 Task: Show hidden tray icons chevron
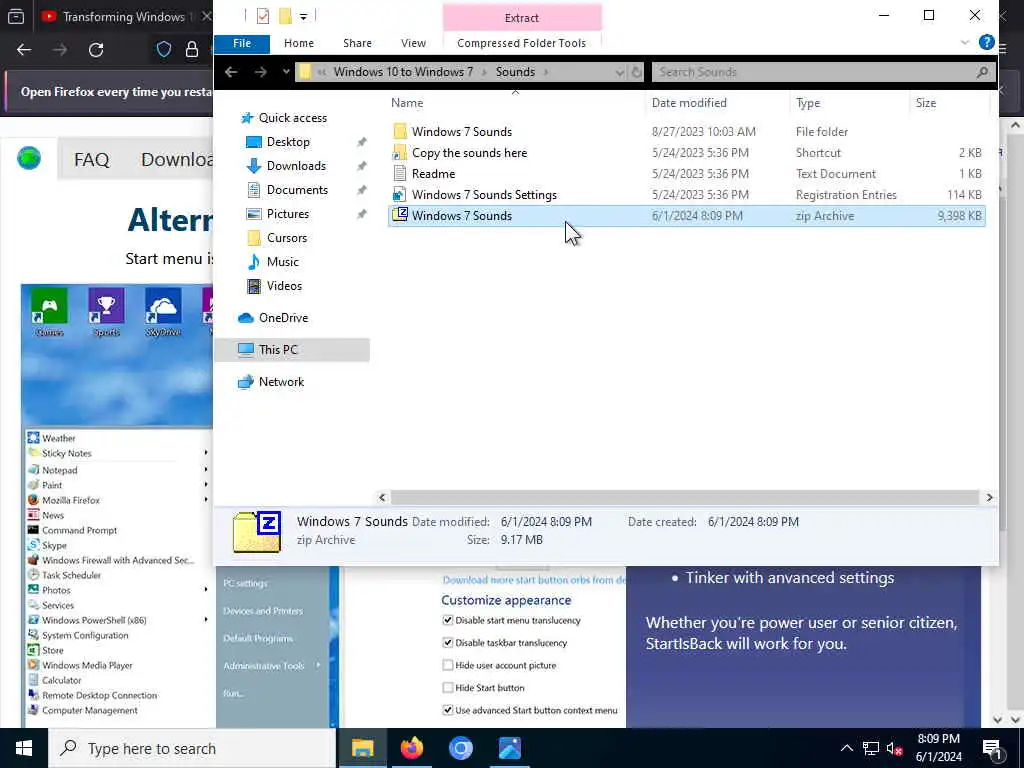(x=846, y=748)
